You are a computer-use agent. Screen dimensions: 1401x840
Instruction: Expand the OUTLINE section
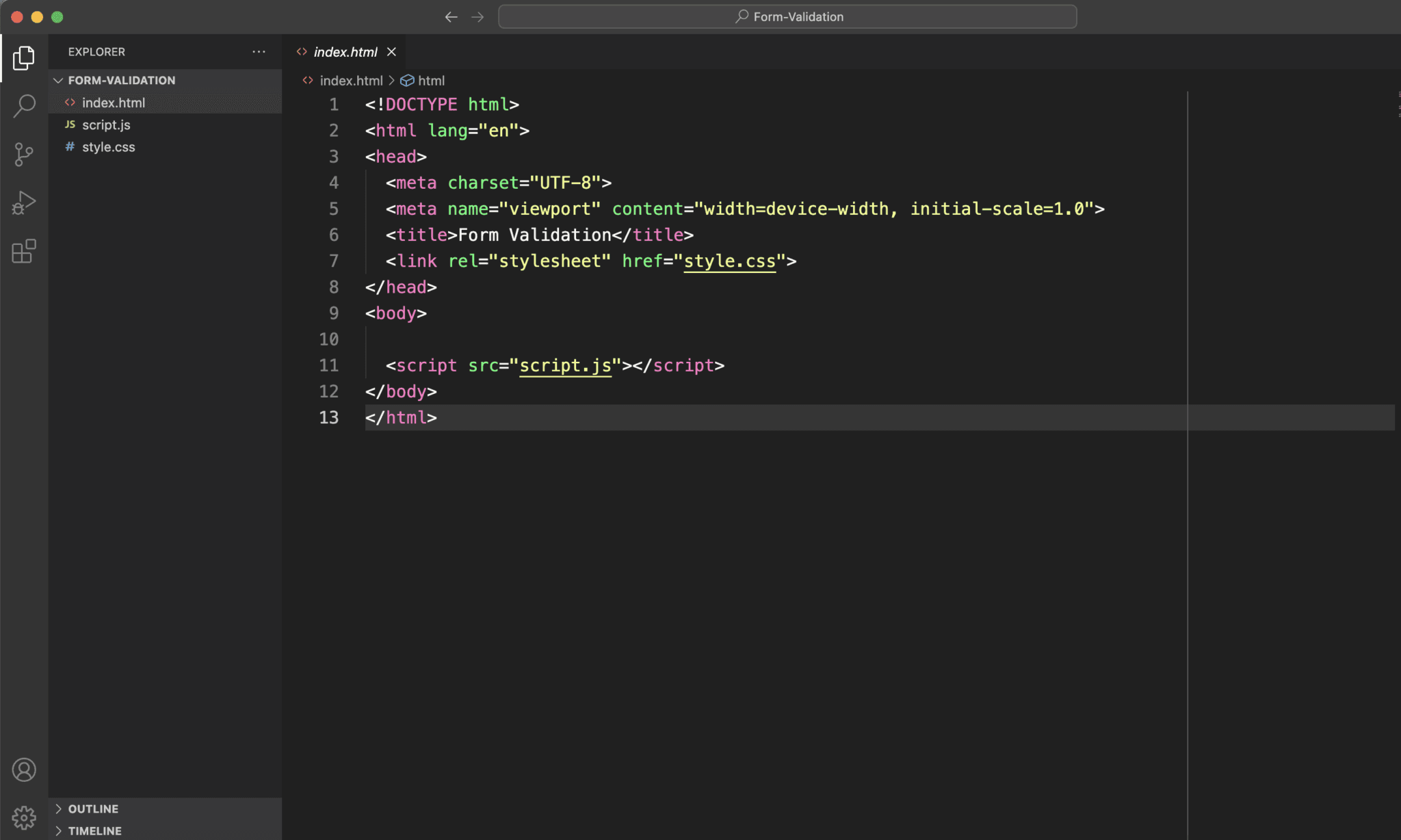point(92,808)
